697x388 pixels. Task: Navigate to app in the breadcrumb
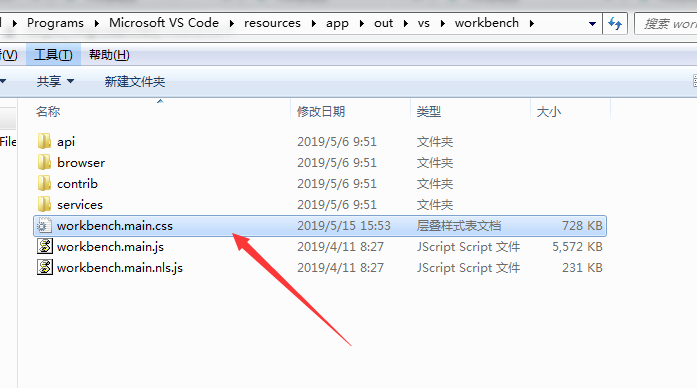[x=337, y=23]
